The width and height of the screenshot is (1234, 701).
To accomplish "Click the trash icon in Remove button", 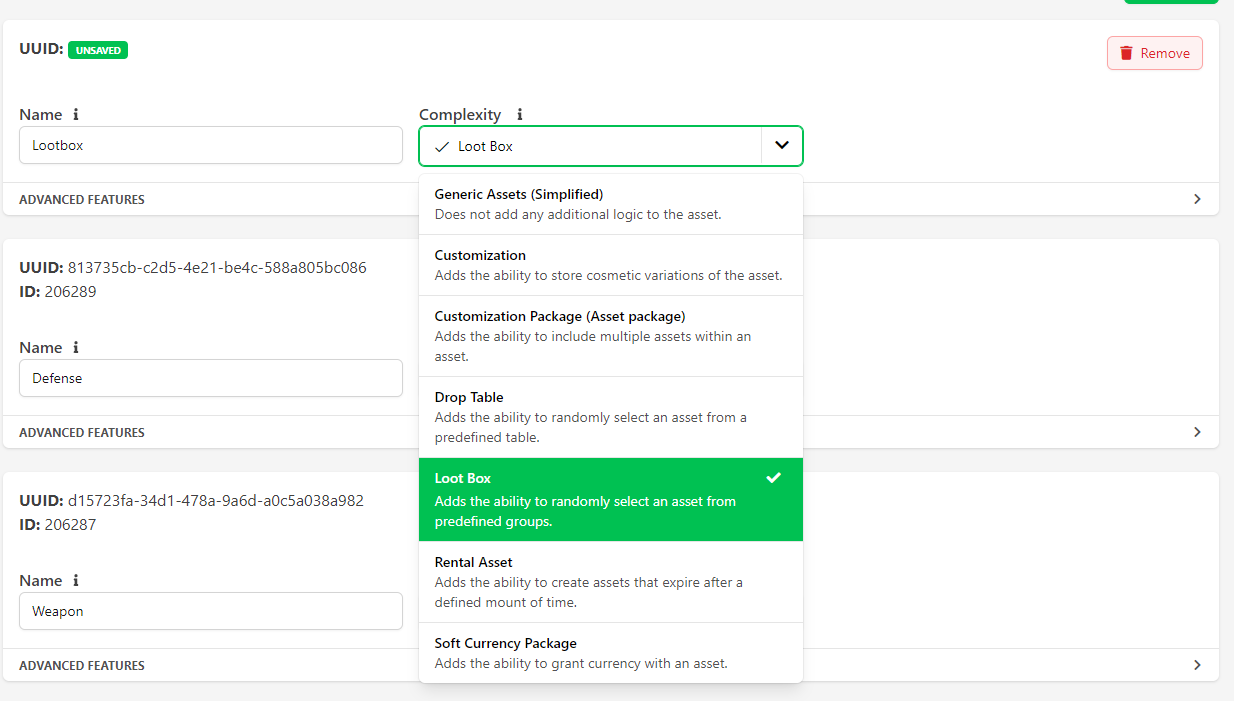I will click(x=1126, y=53).
